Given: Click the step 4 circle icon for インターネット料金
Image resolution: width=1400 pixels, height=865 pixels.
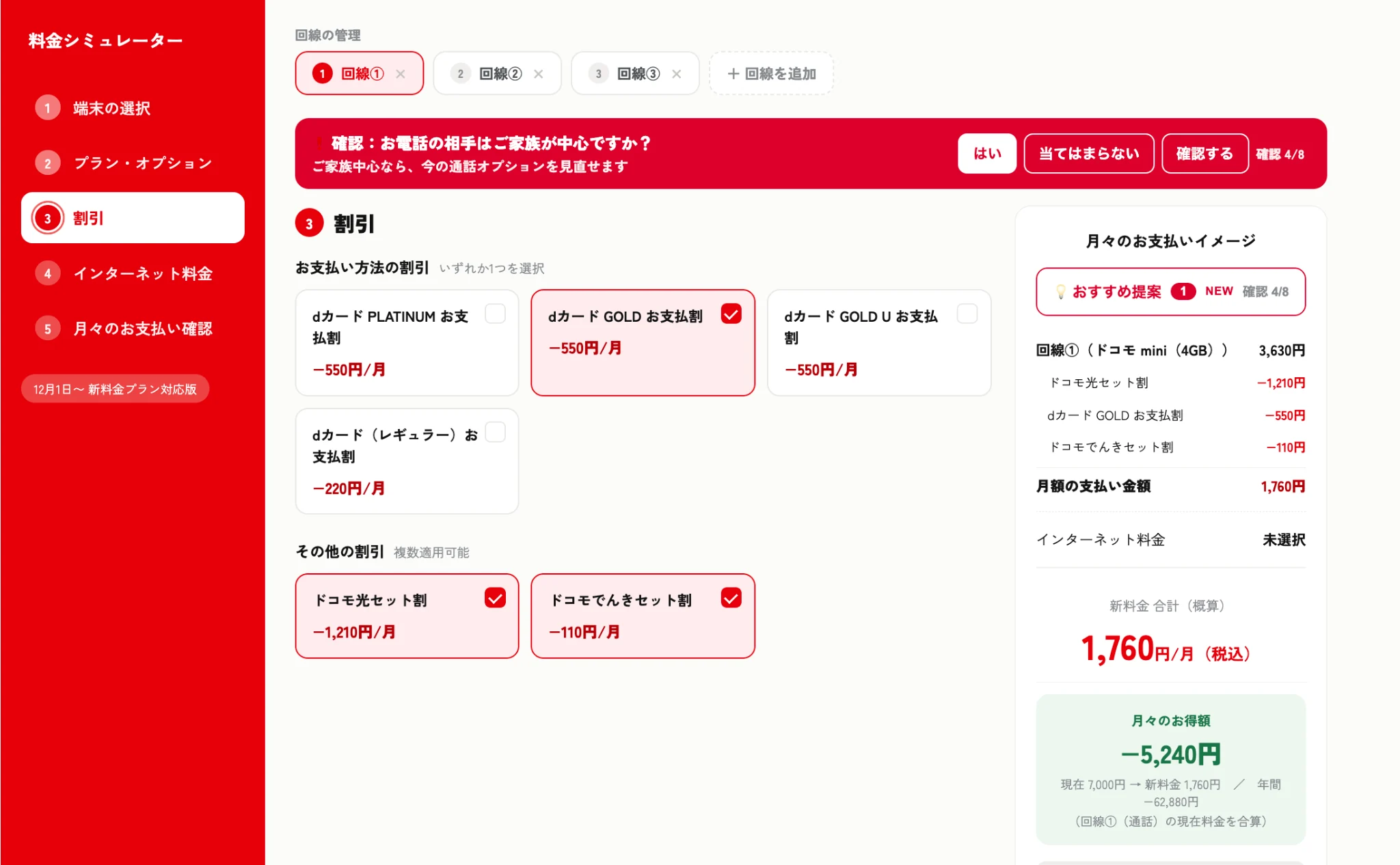Looking at the screenshot, I should (48, 273).
